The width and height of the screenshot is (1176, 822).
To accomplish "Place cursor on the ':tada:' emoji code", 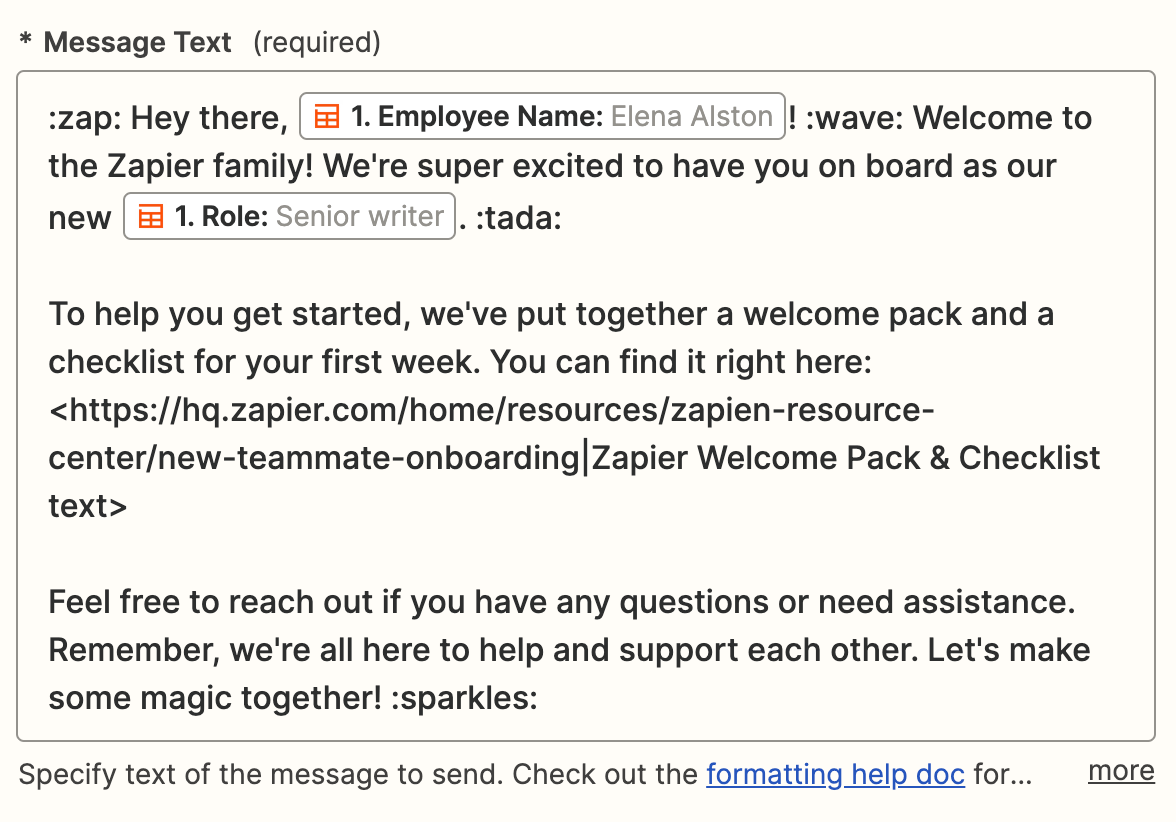I will (516, 218).
